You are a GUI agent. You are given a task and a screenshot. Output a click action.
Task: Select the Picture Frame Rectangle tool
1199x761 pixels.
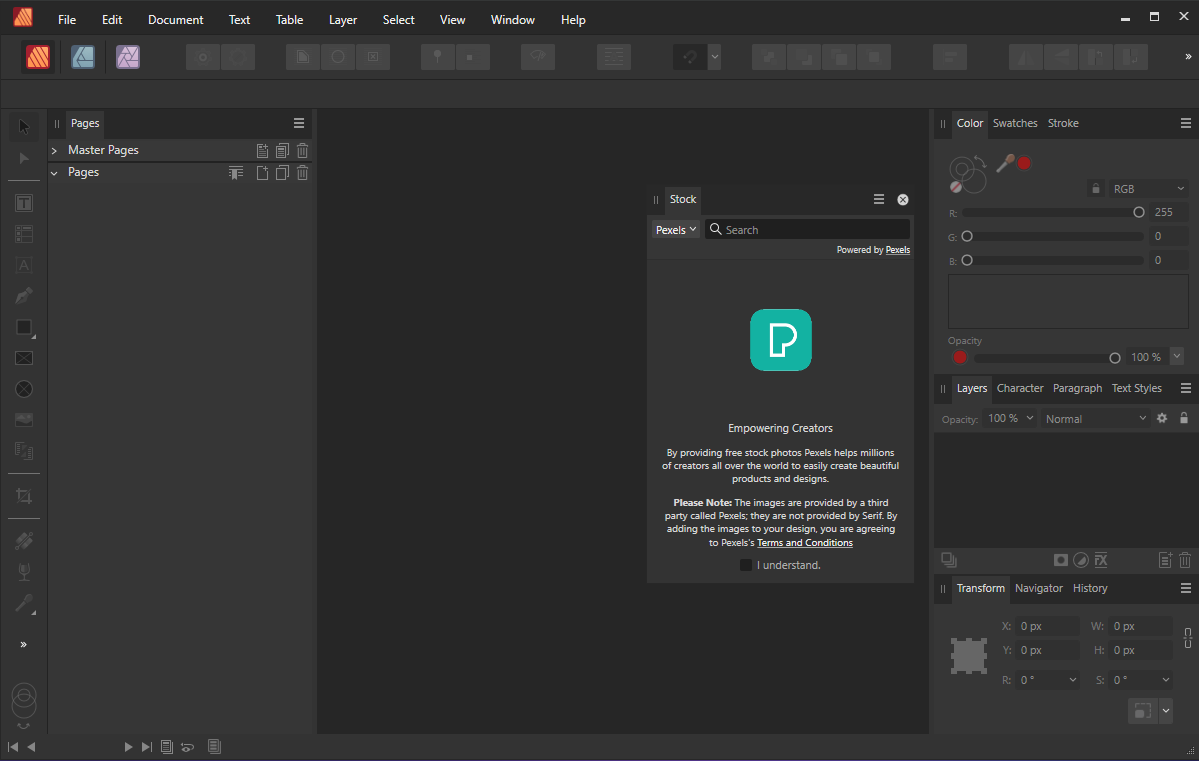[x=24, y=358]
